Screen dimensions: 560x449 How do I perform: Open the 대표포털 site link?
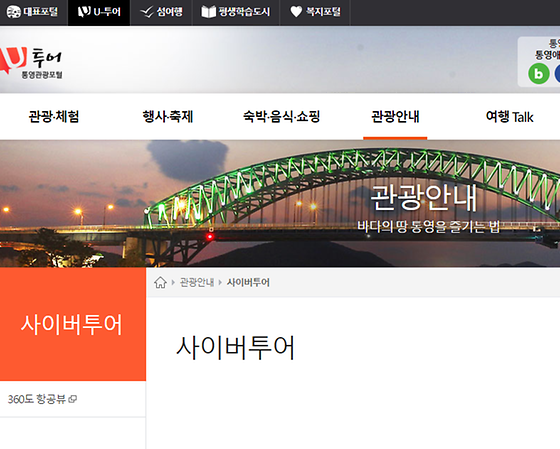click(33, 12)
